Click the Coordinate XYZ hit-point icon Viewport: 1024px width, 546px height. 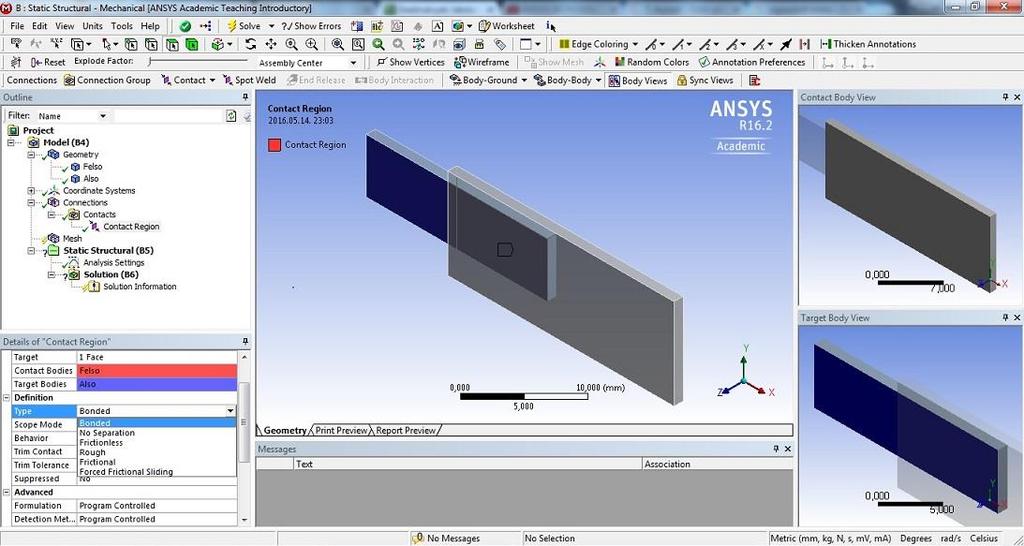click(x=56, y=44)
